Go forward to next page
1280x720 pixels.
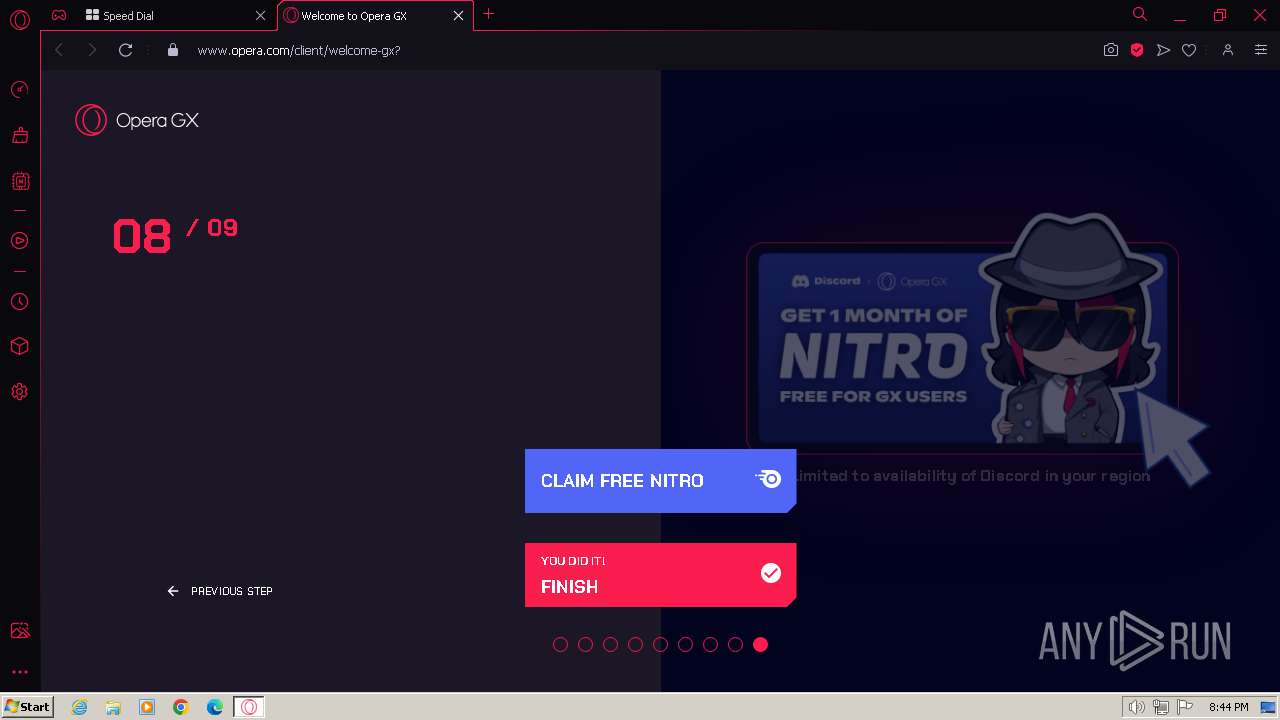[x=92, y=50]
